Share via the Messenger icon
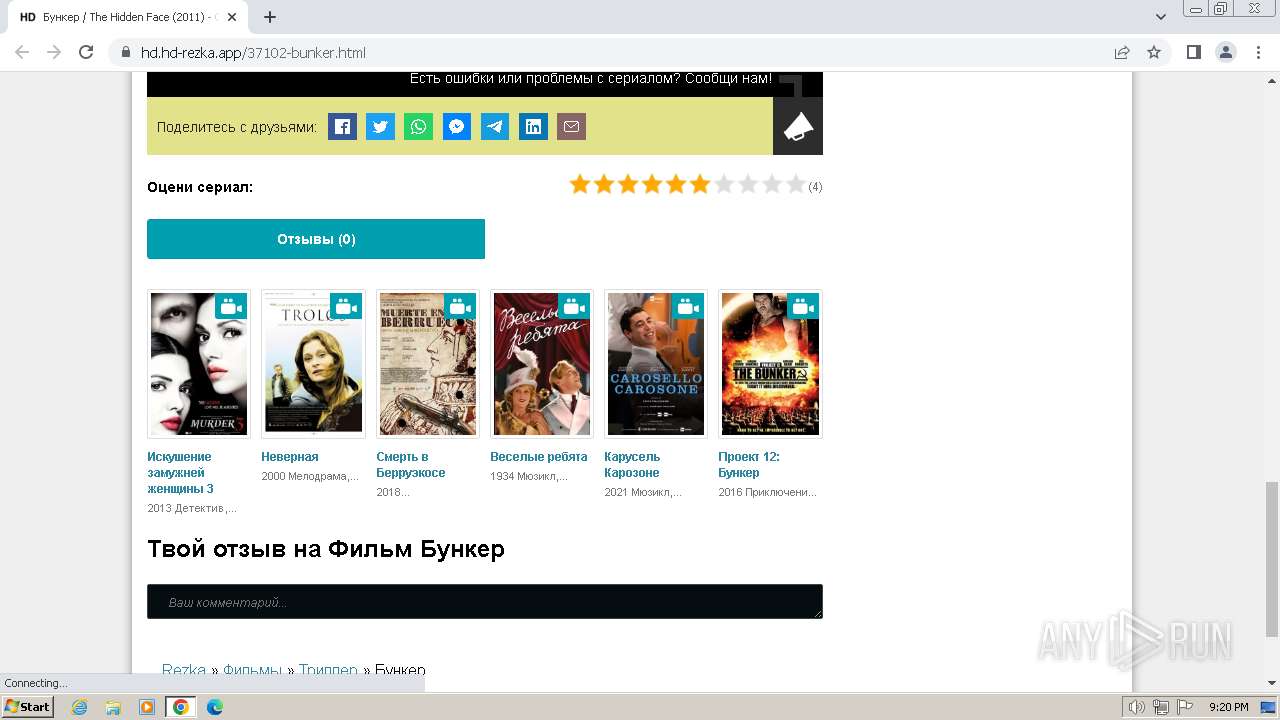The height and width of the screenshot is (720, 1280). coord(457,126)
